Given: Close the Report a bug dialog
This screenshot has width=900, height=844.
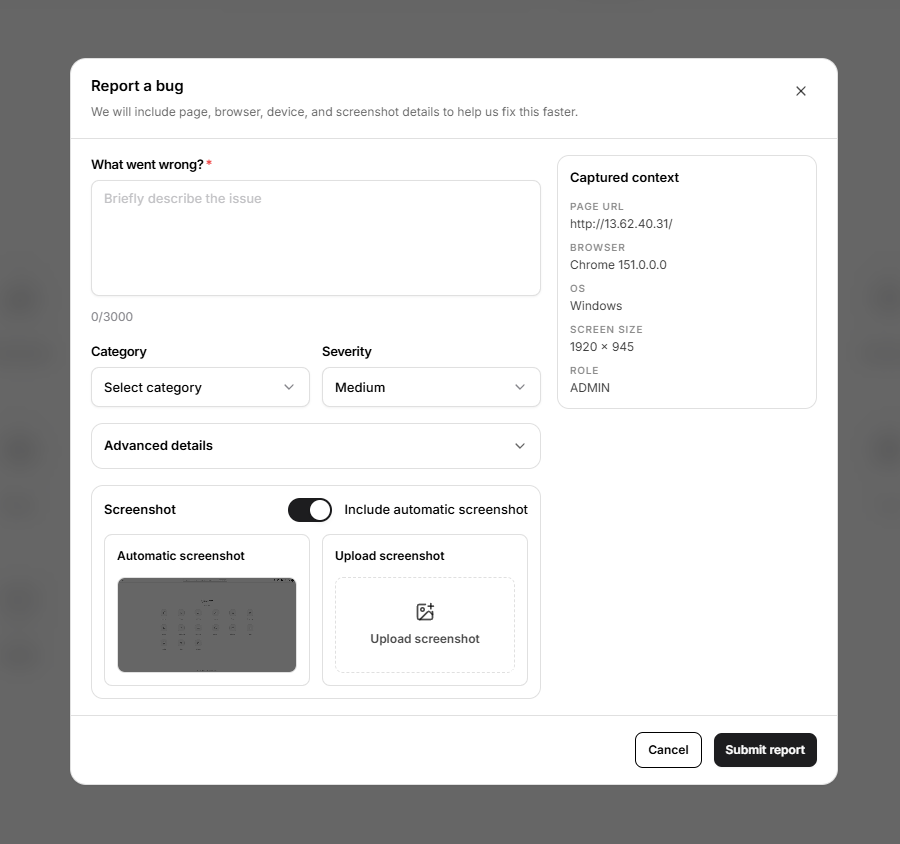Looking at the screenshot, I should 801,91.
